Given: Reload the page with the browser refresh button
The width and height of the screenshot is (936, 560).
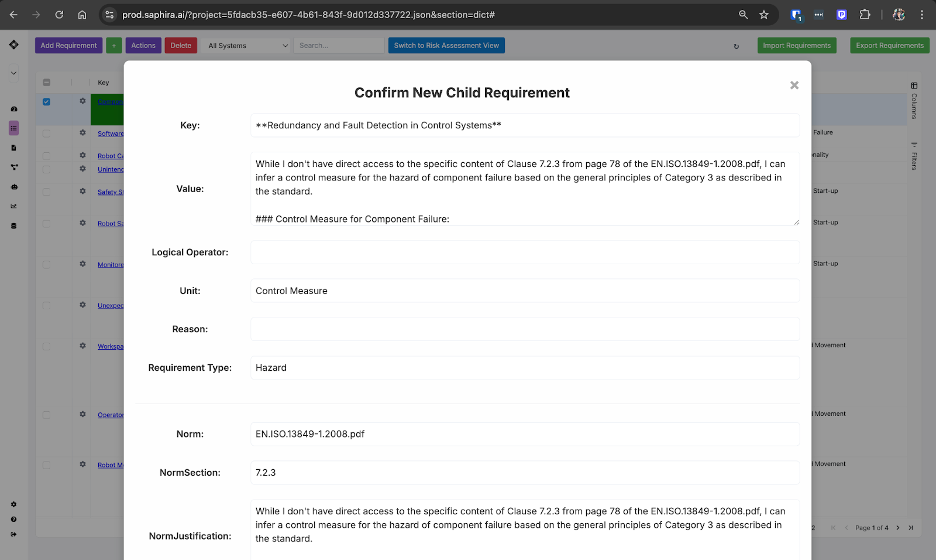Looking at the screenshot, I should tap(59, 15).
